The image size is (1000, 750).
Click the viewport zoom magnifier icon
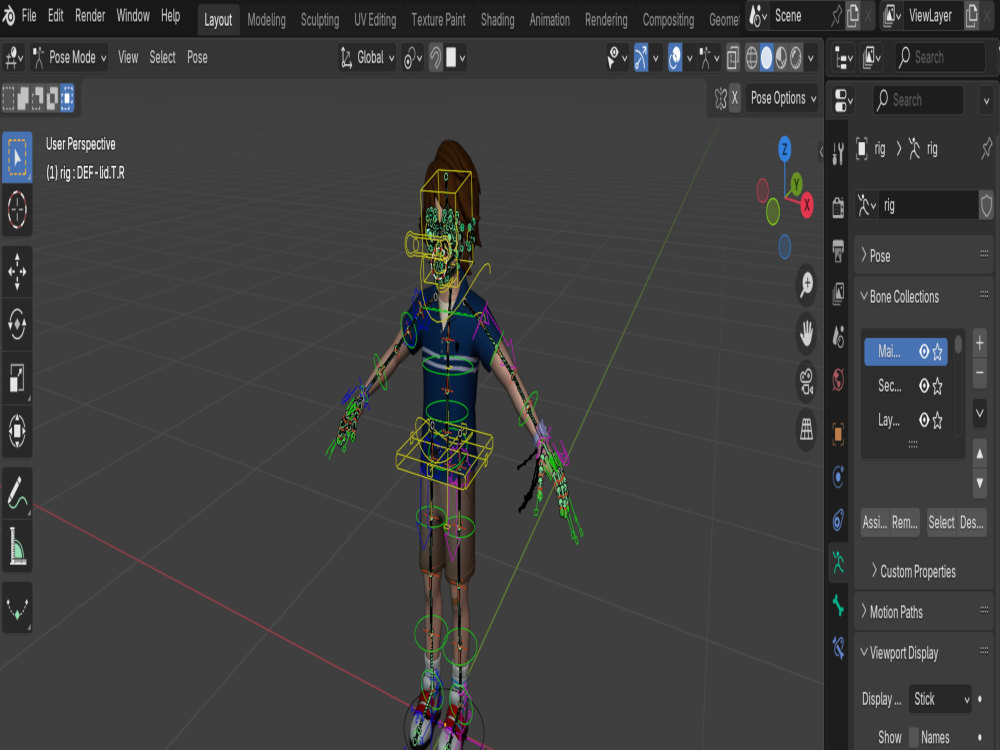coord(807,283)
